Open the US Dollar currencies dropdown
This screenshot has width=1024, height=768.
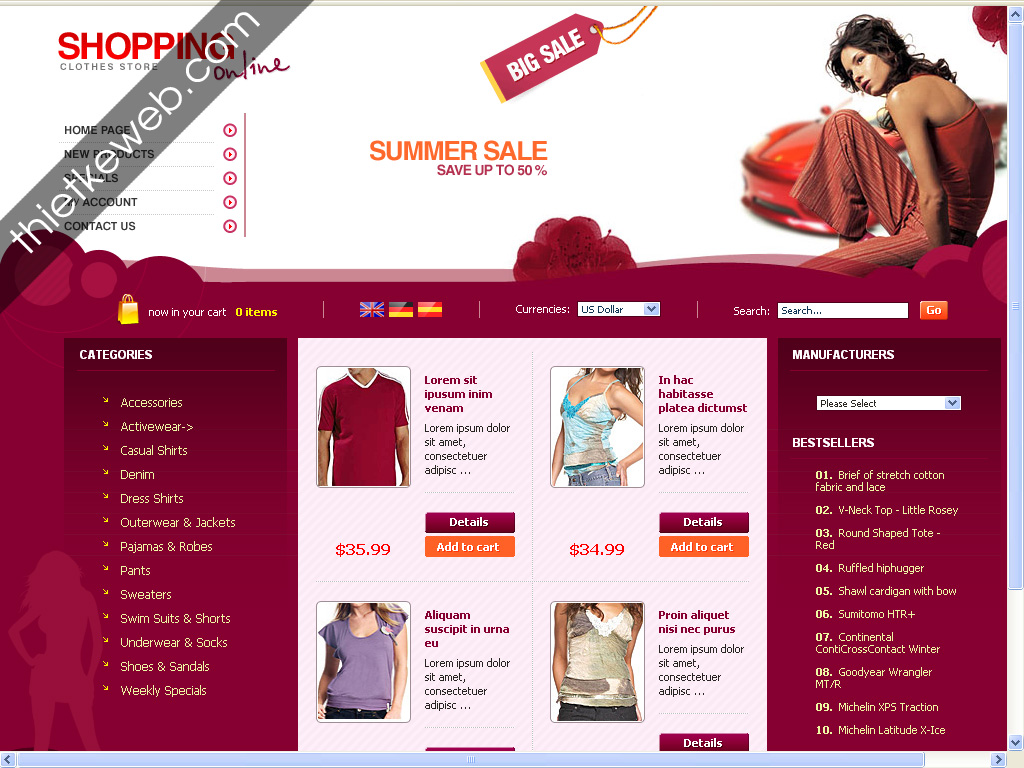pos(618,310)
